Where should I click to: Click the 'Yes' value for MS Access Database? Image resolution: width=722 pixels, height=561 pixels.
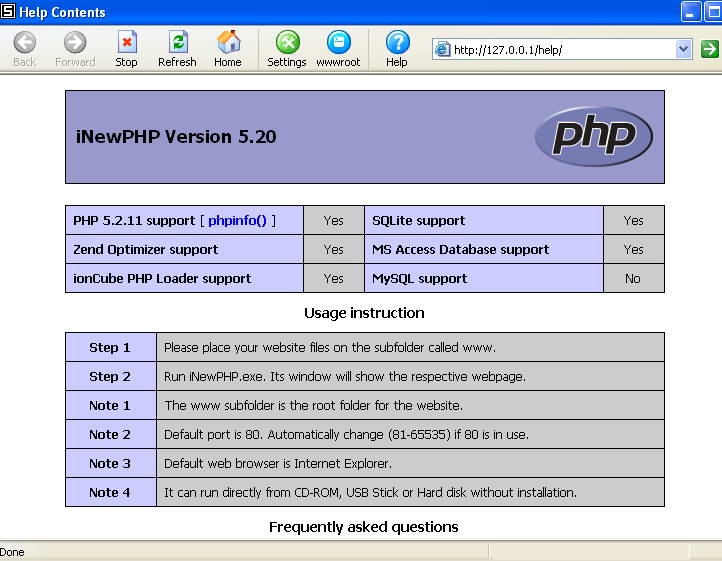click(634, 250)
